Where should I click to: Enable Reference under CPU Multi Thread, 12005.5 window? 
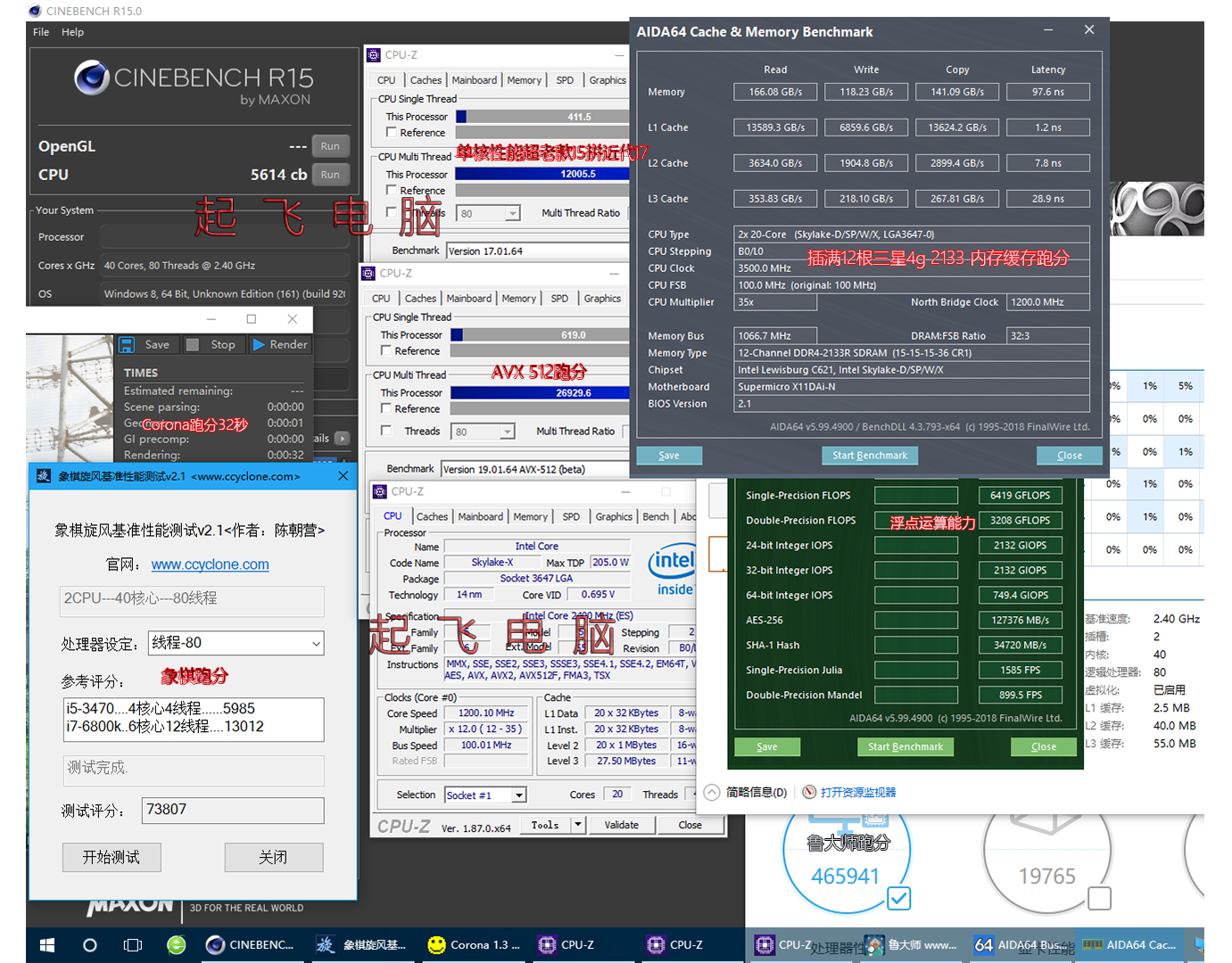[x=391, y=190]
